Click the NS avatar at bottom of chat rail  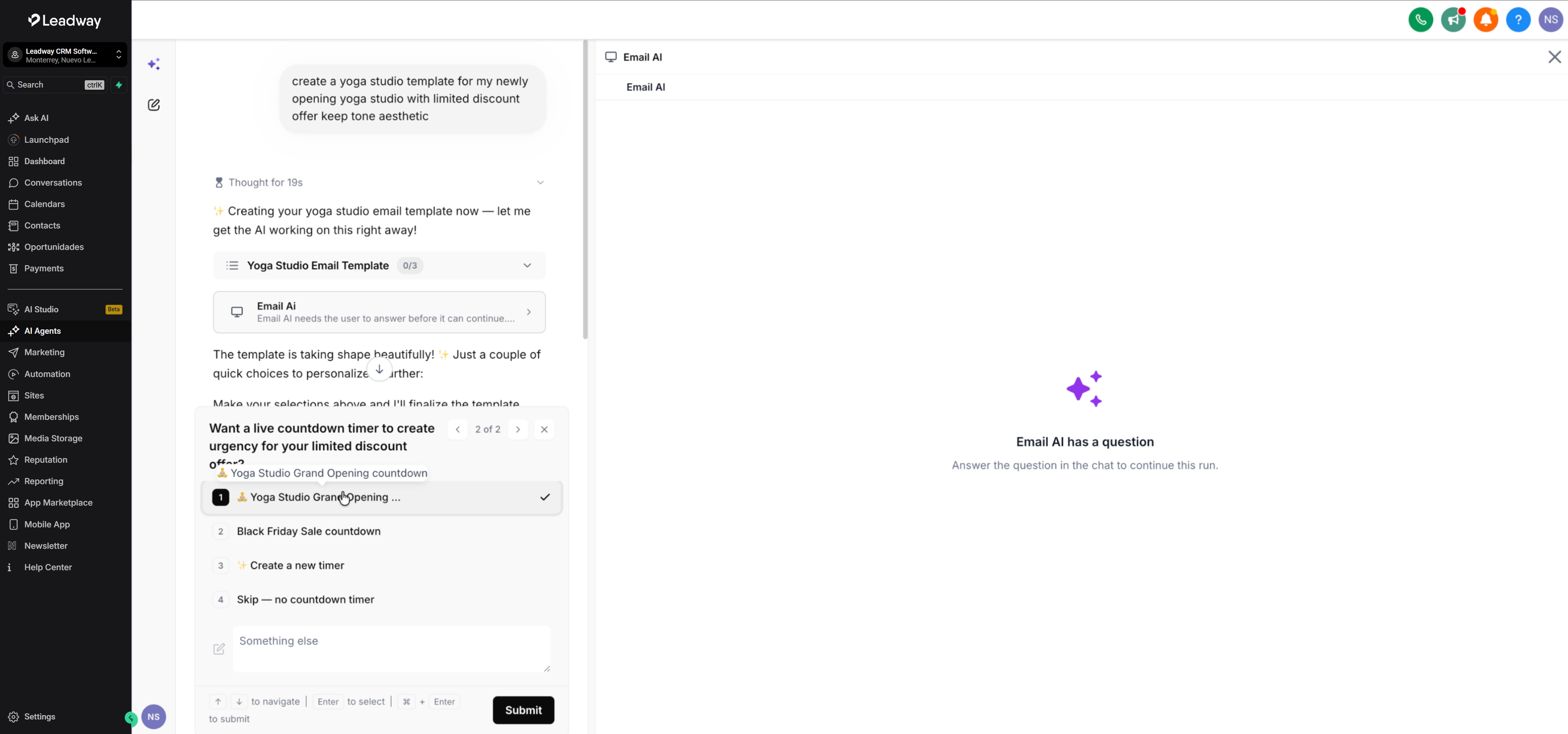pyautogui.click(x=153, y=716)
